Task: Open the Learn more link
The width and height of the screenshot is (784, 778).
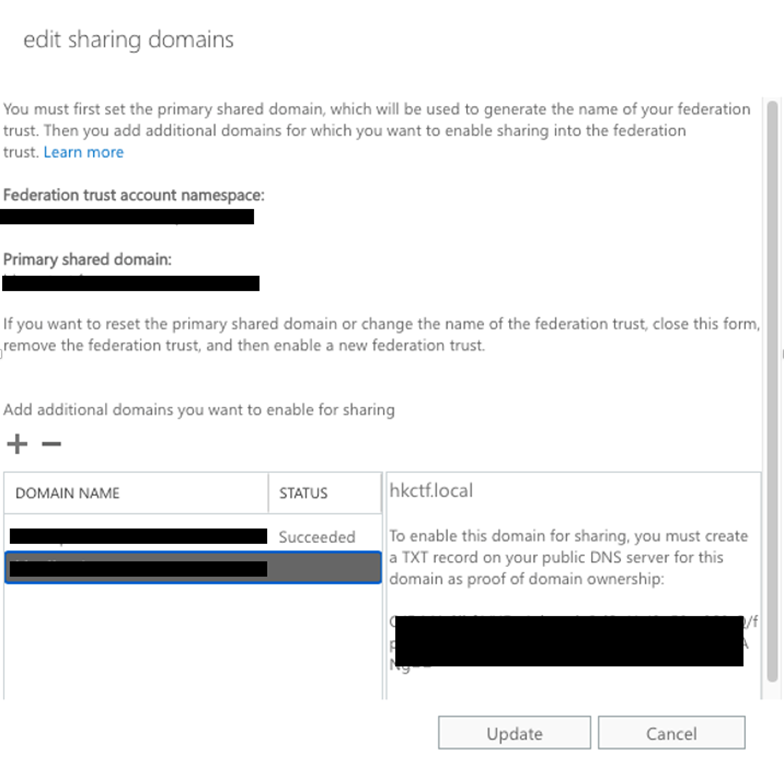Action: click(x=84, y=152)
